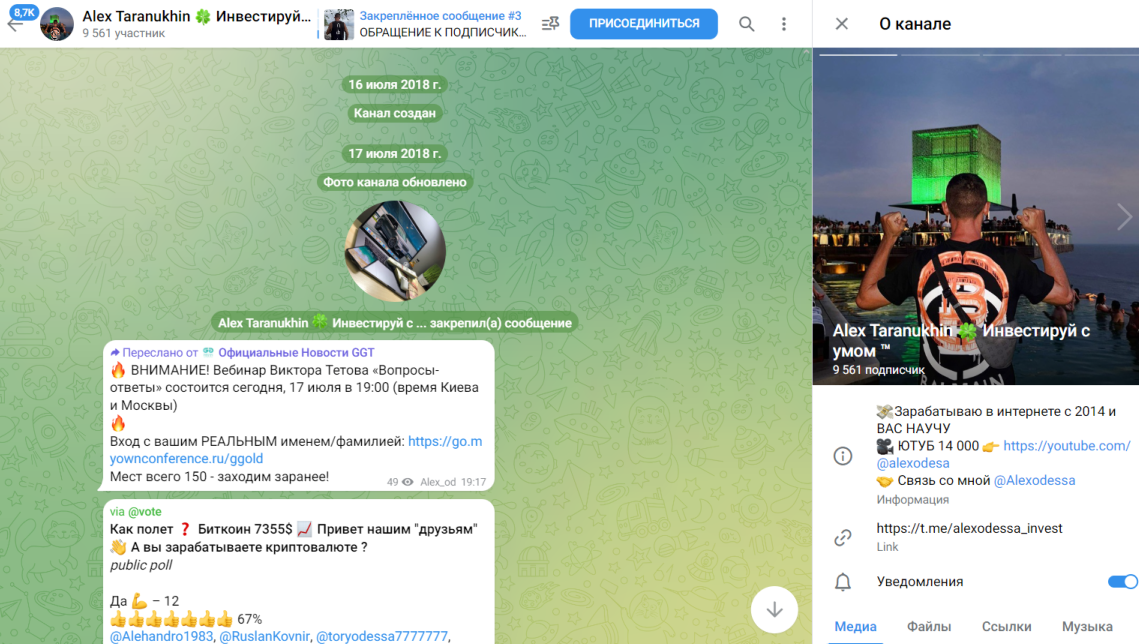Image resolution: width=1139 pixels, height=644 pixels.
Task: Click the Фото канала обновлено service message
Action: [x=395, y=182]
